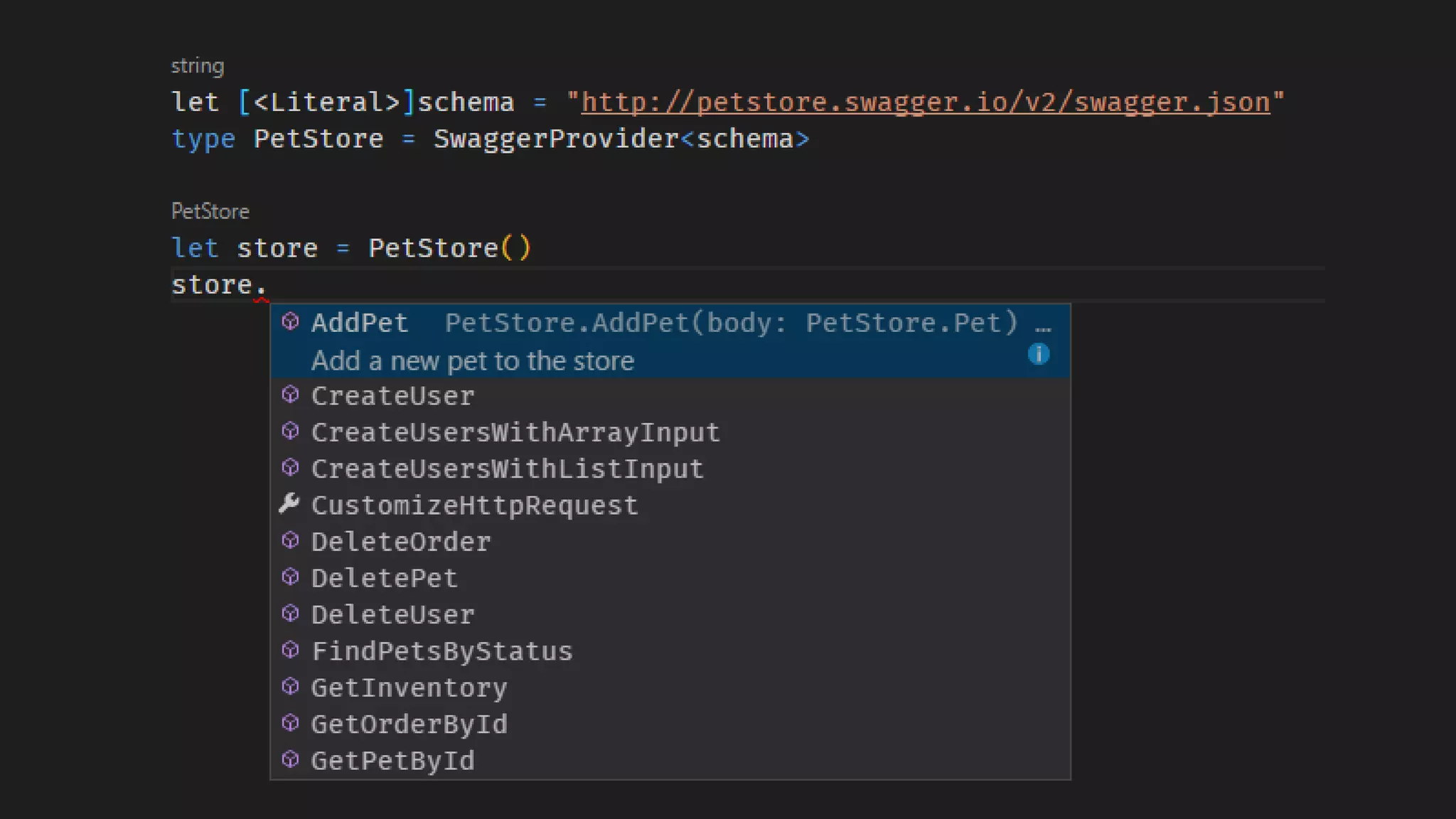1456x819 pixels.
Task: Click the 'PetStore' code lens hint label
Action: pyautogui.click(x=210, y=211)
